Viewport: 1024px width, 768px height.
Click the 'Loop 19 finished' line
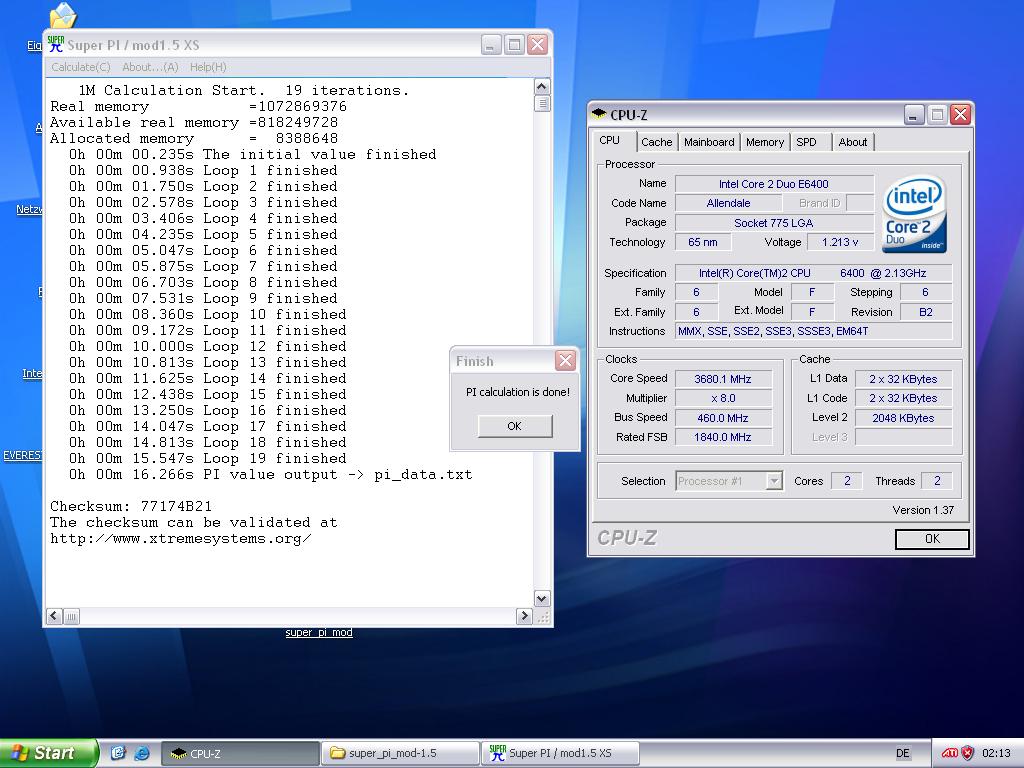208,458
